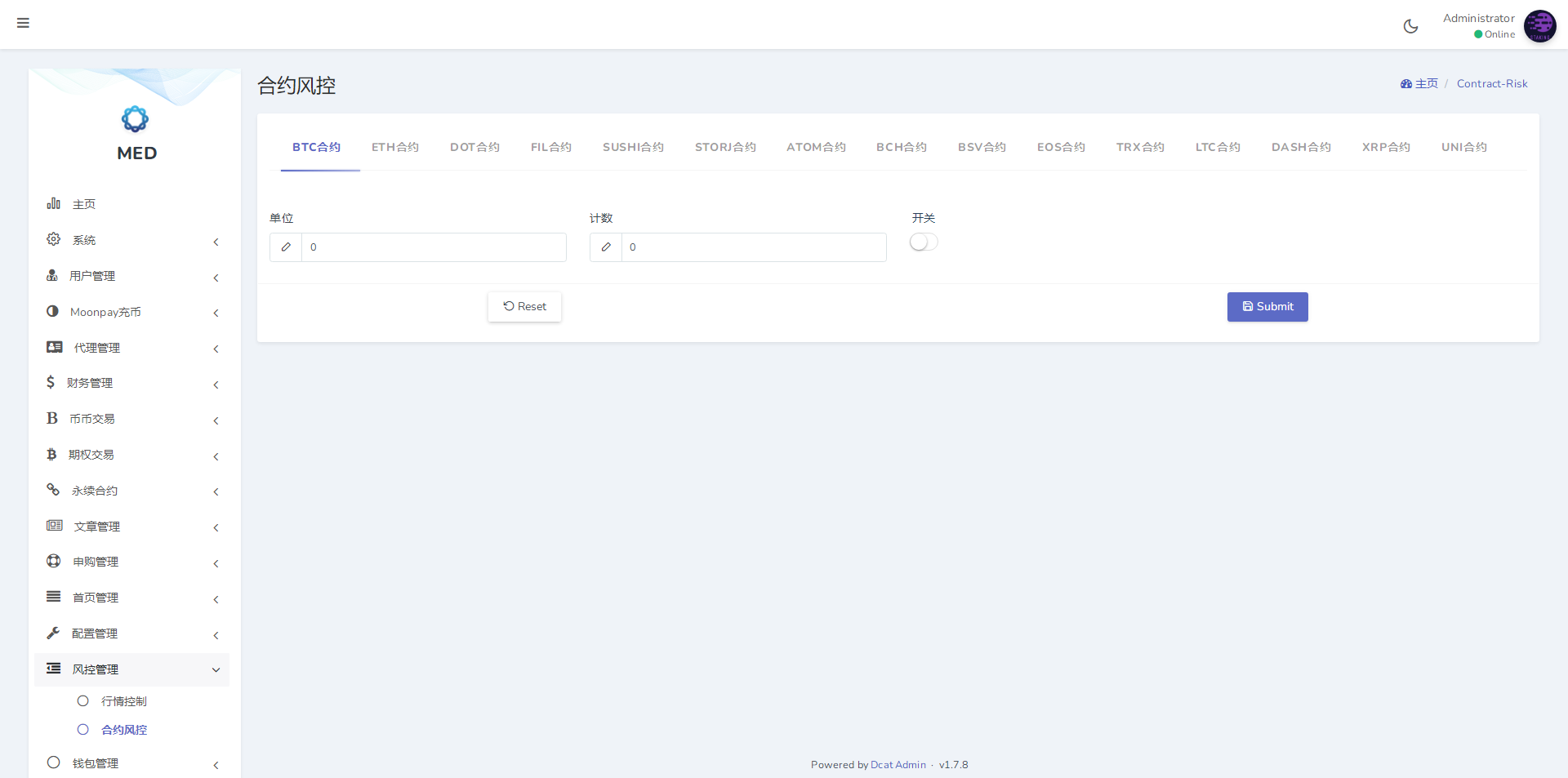The height and width of the screenshot is (778, 1568).
Task: Expand the 永续合约 menu chevron
Action: pyautogui.click(x=216, y=491)
